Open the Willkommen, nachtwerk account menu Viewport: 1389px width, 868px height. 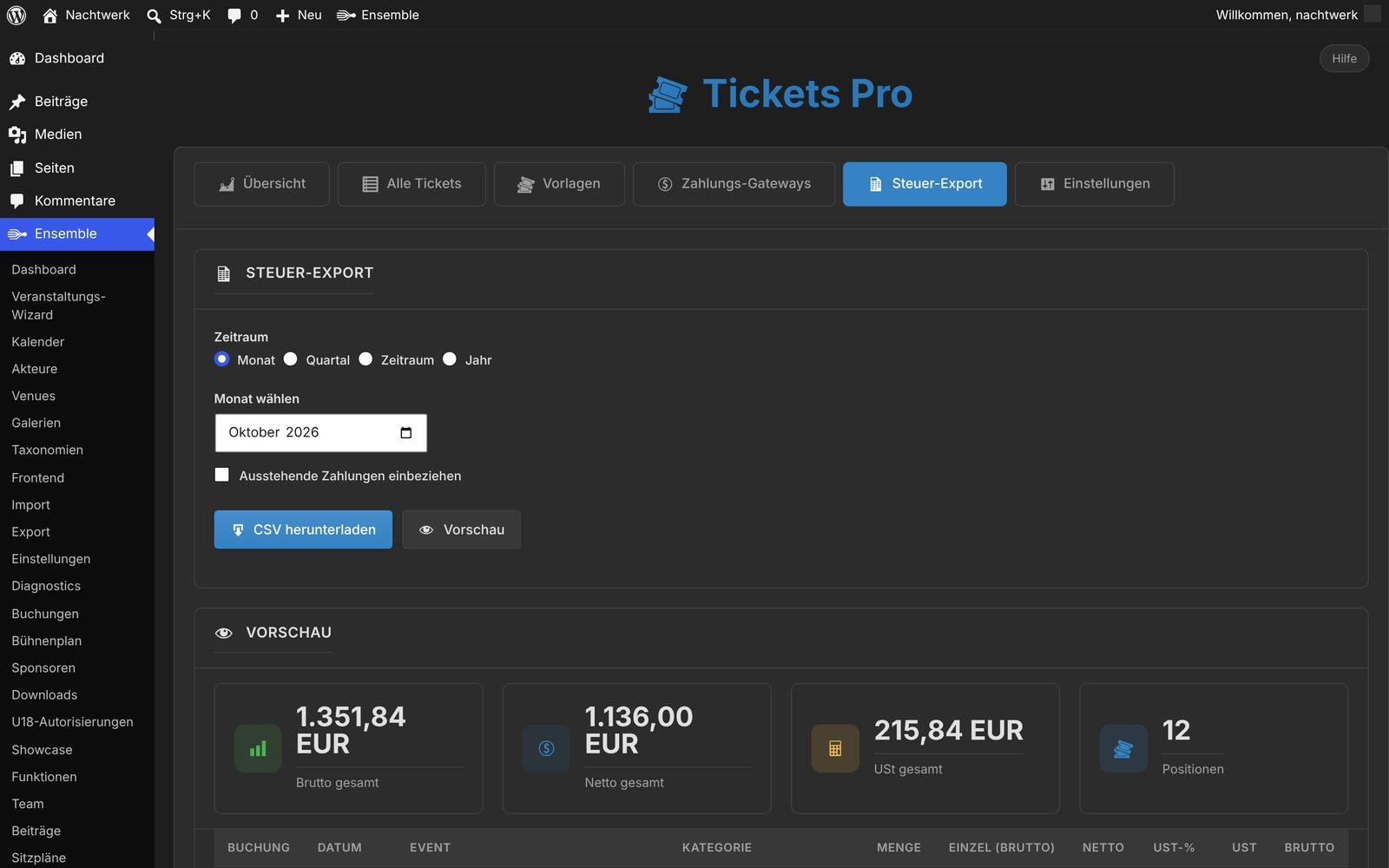tap(1297, 15)
